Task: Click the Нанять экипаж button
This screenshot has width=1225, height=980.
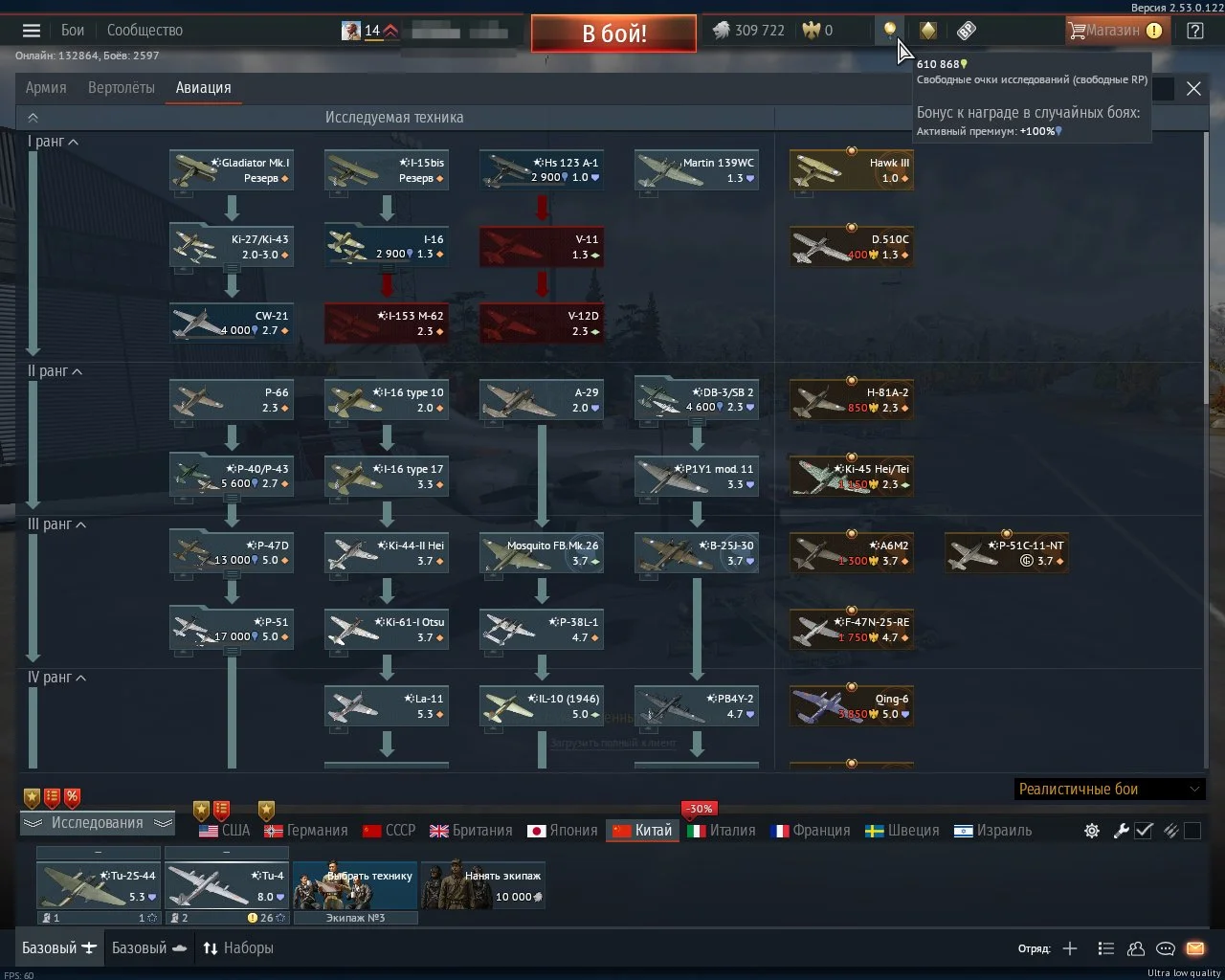Action: pos(483,885)
